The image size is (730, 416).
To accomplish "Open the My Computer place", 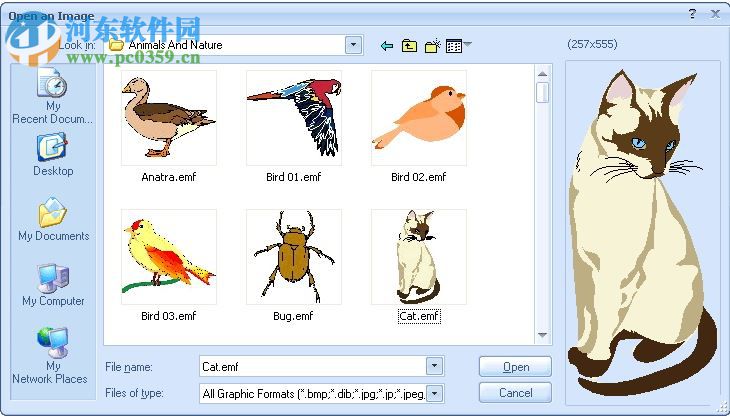I will point(53,285).
